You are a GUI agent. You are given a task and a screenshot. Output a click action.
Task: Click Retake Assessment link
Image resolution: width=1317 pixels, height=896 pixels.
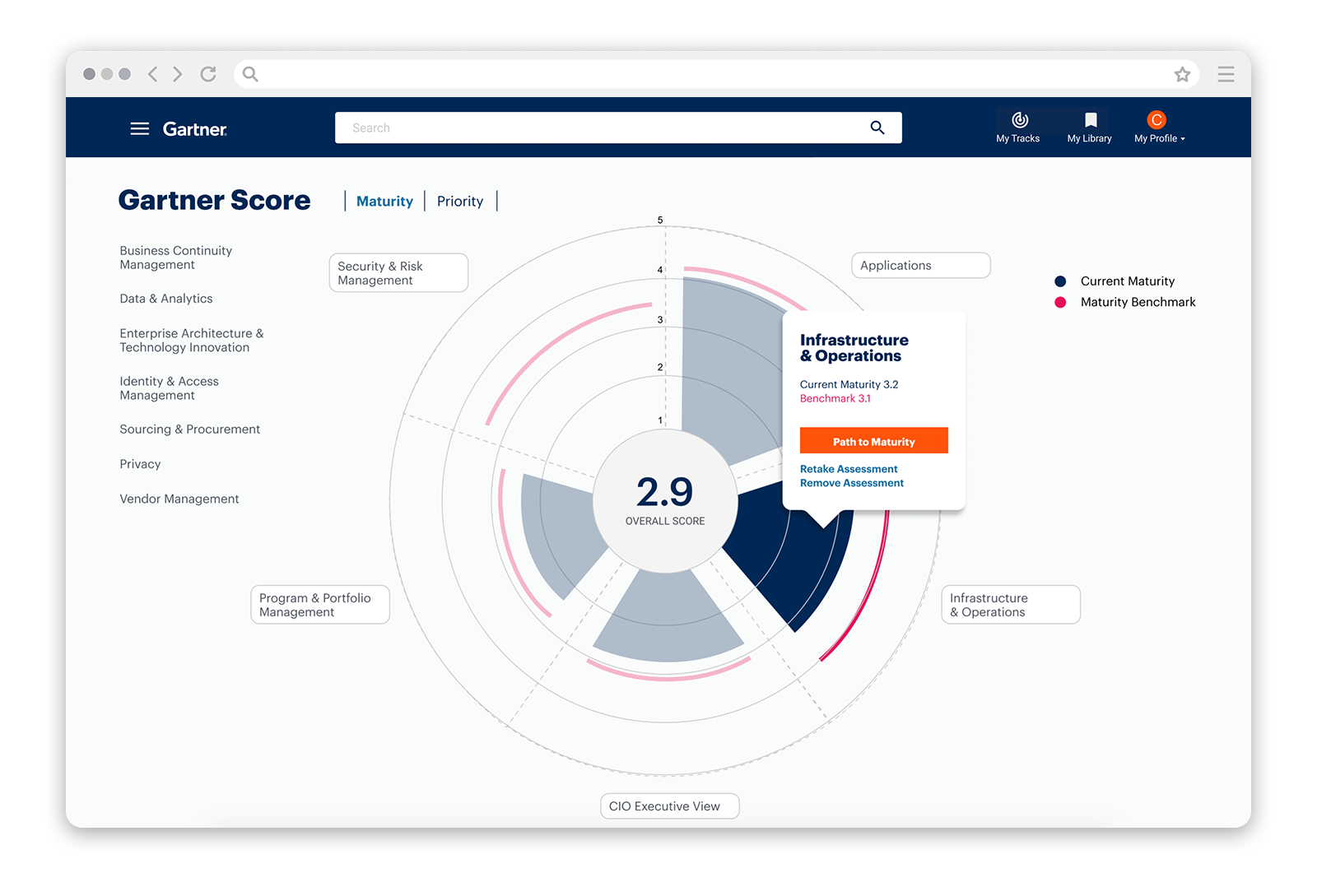tap(849, 469)
